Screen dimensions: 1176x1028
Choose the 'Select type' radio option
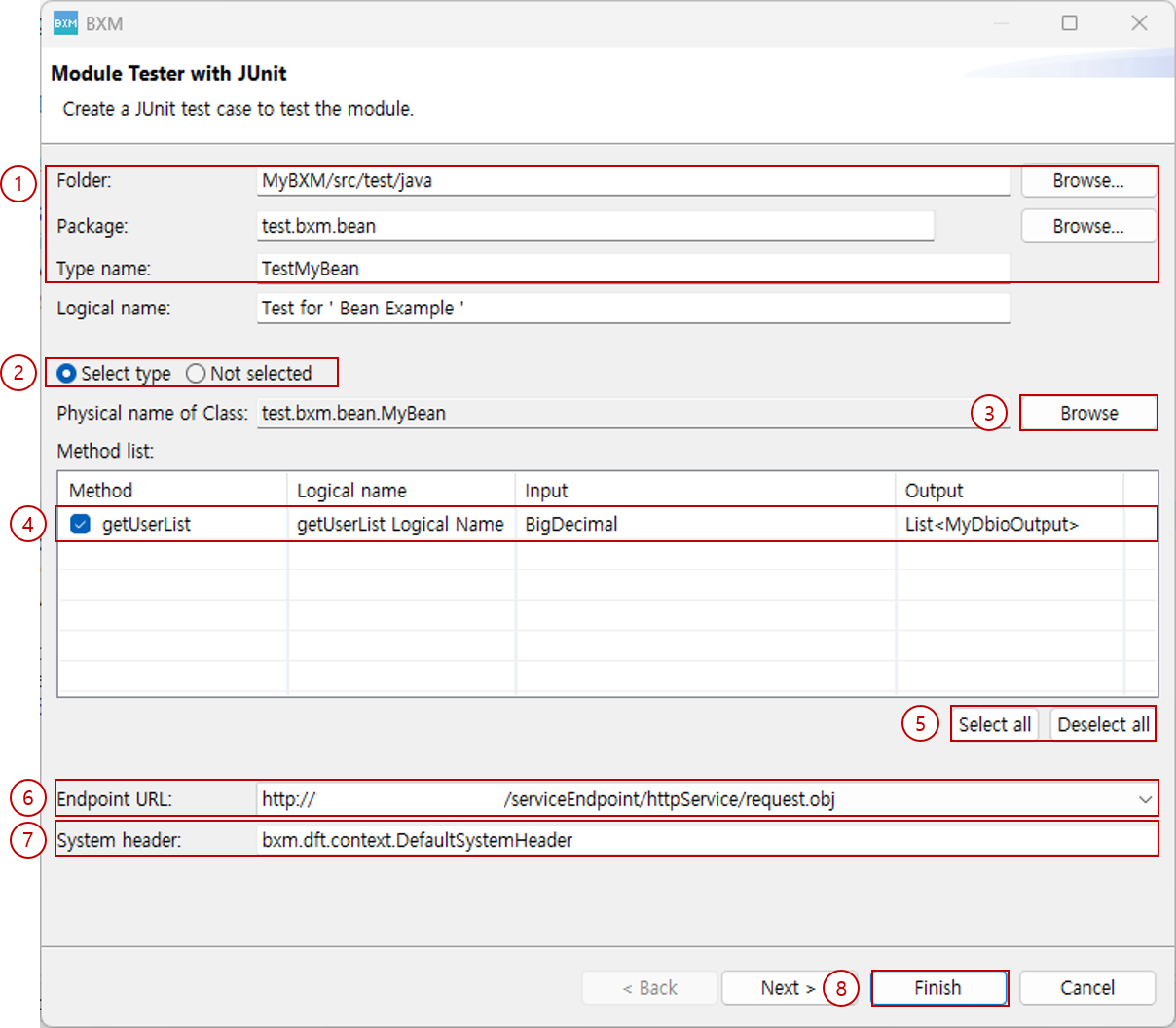(x=67, y=374)
